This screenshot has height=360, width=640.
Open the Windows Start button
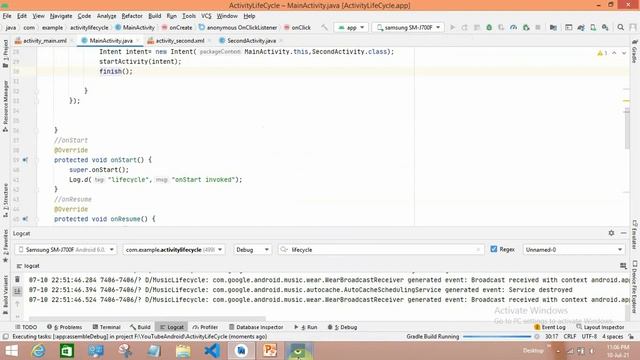11,351
